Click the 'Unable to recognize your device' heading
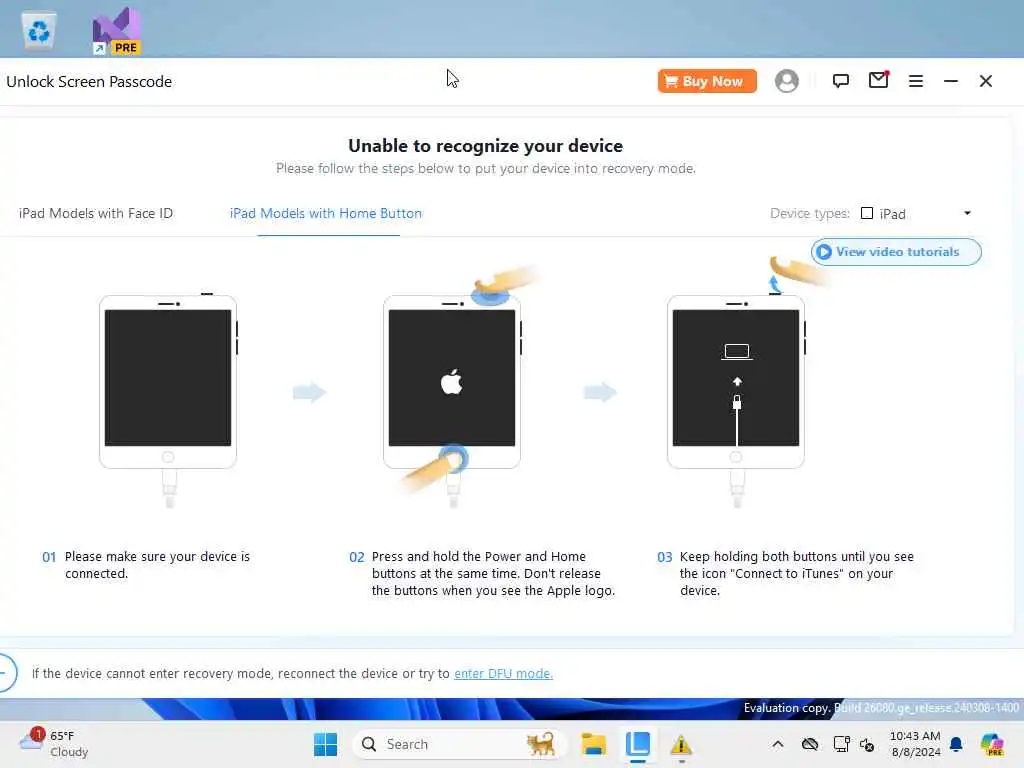 [485, 146]
